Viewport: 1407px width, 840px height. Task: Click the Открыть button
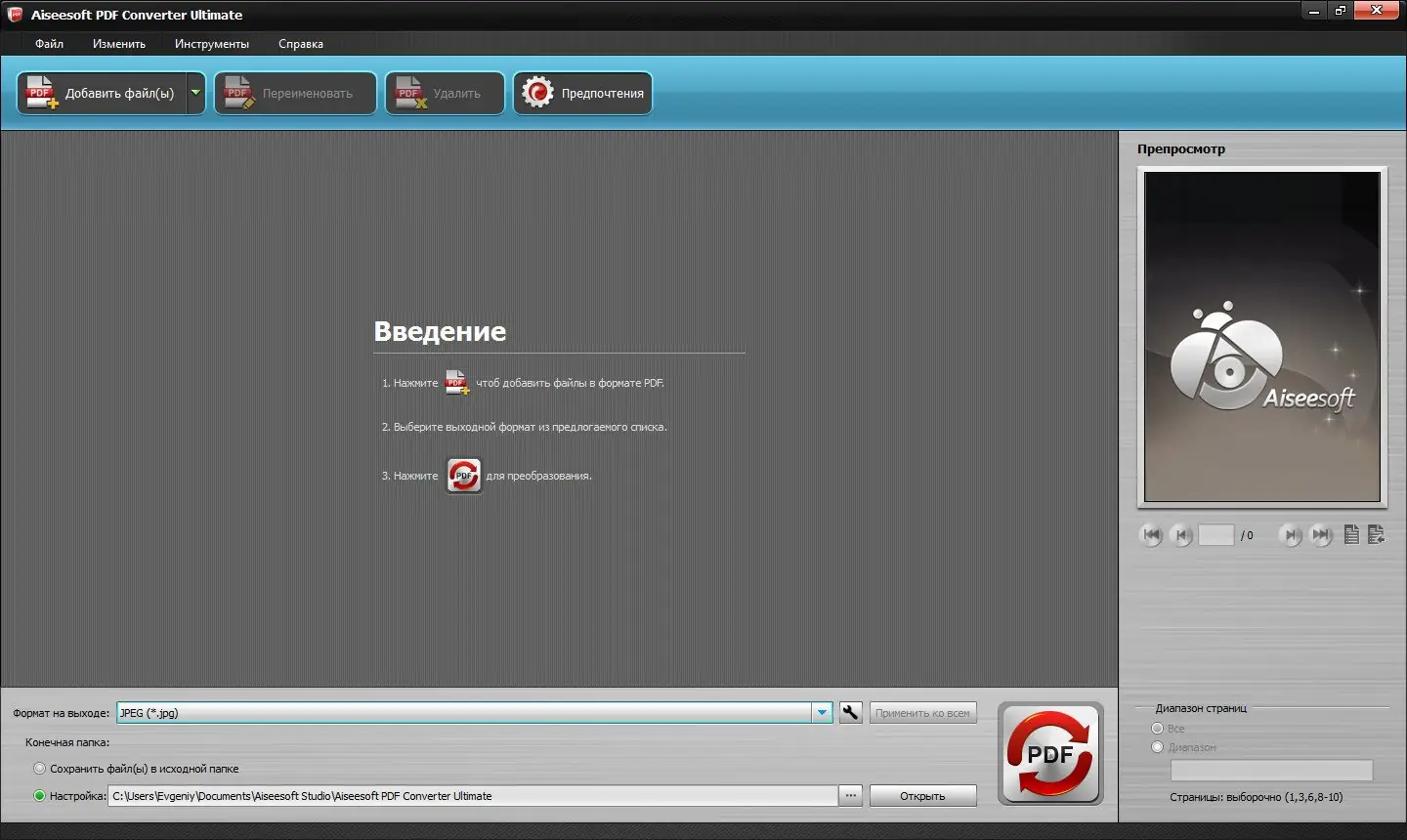922,796
